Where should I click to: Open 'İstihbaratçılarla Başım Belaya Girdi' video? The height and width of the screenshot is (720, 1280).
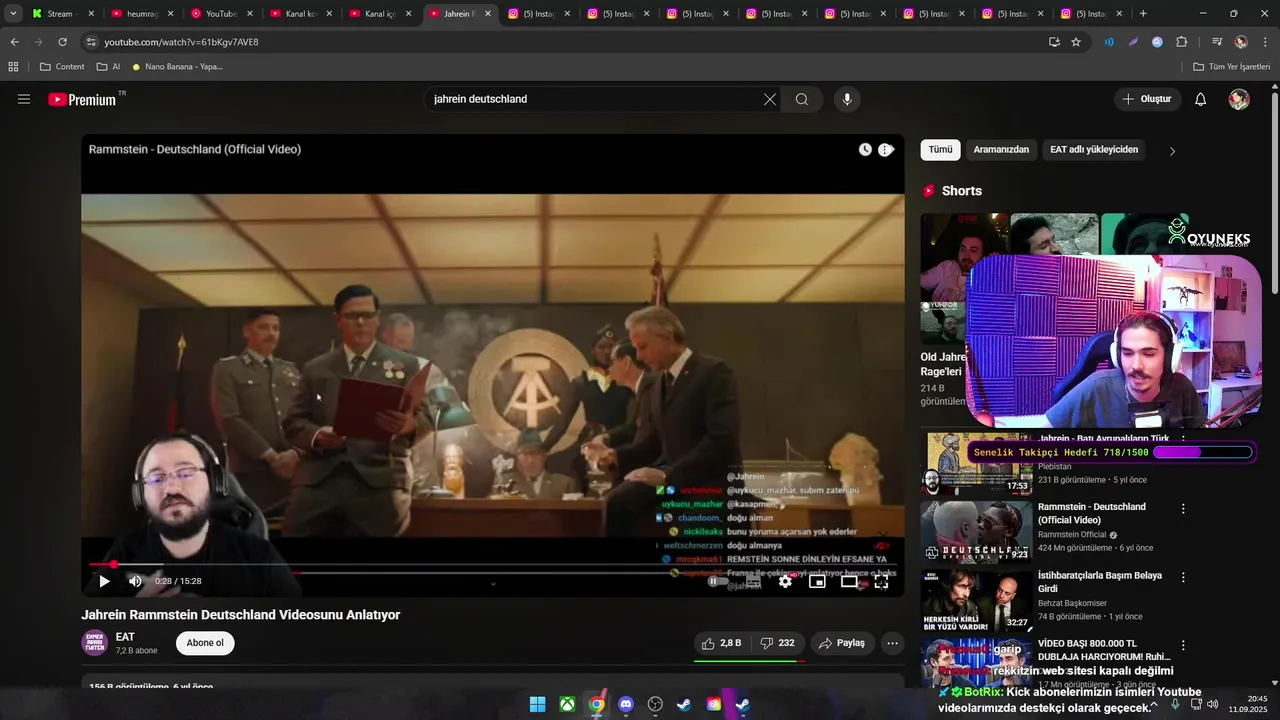[1100, 582]
